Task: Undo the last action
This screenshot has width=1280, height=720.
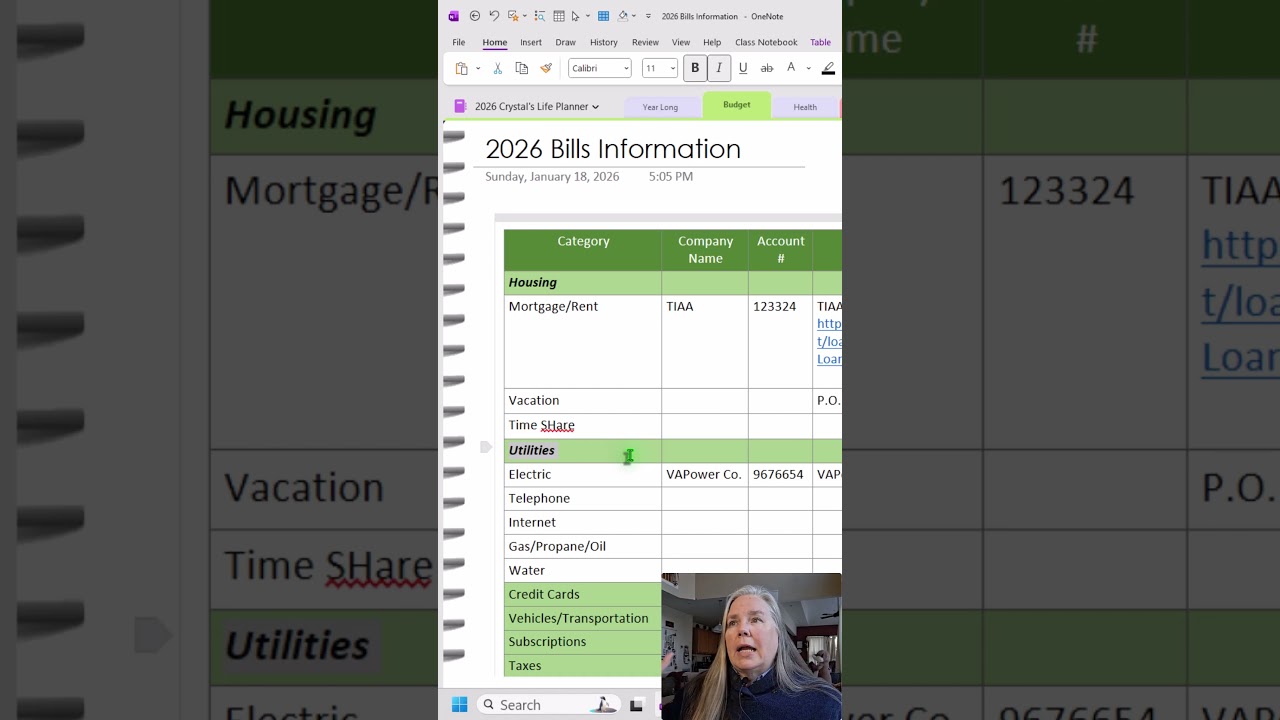Action: pyautogui.click(x=494, y=16)
